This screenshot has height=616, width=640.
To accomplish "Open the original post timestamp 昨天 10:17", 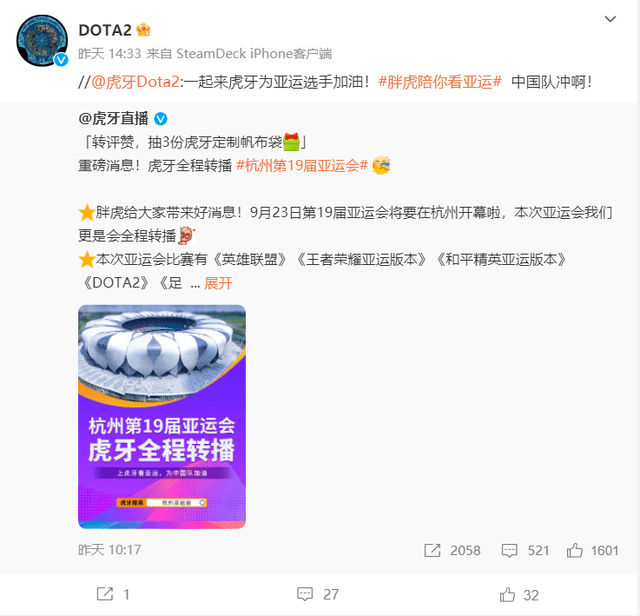I will point(109,550).
